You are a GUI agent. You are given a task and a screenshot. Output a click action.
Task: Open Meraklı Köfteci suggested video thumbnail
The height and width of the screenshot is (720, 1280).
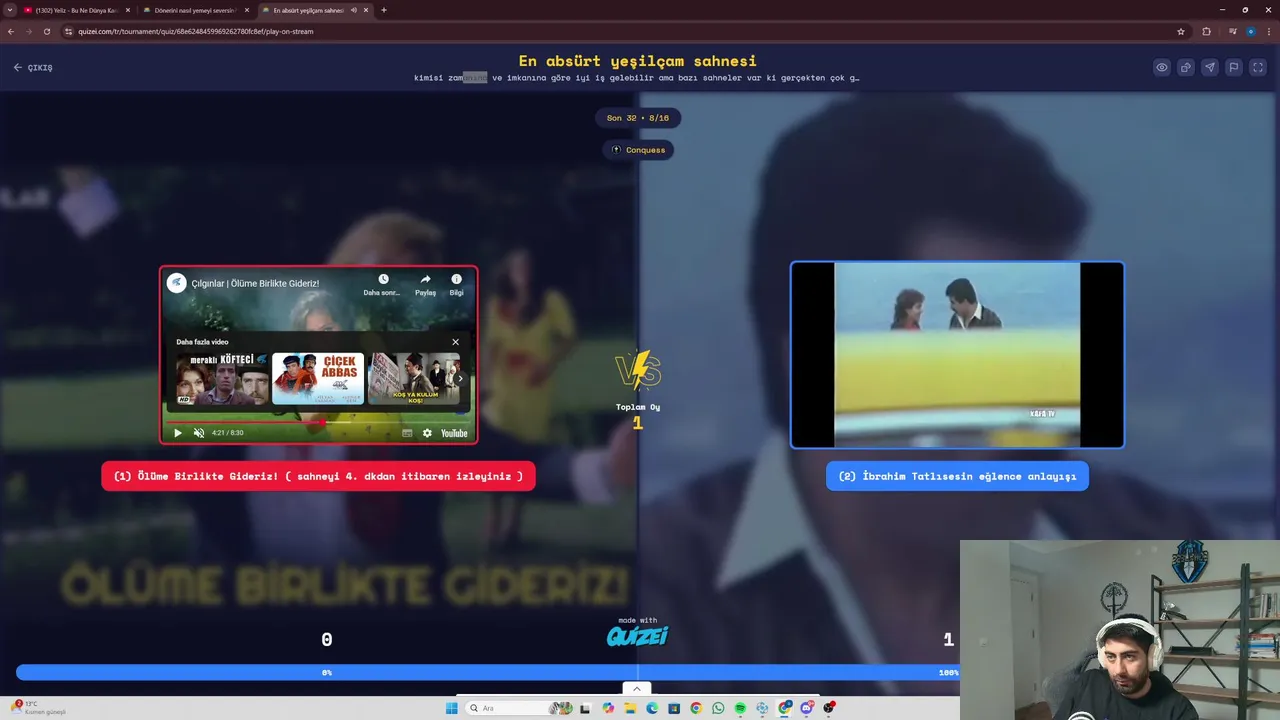point(222,379)
